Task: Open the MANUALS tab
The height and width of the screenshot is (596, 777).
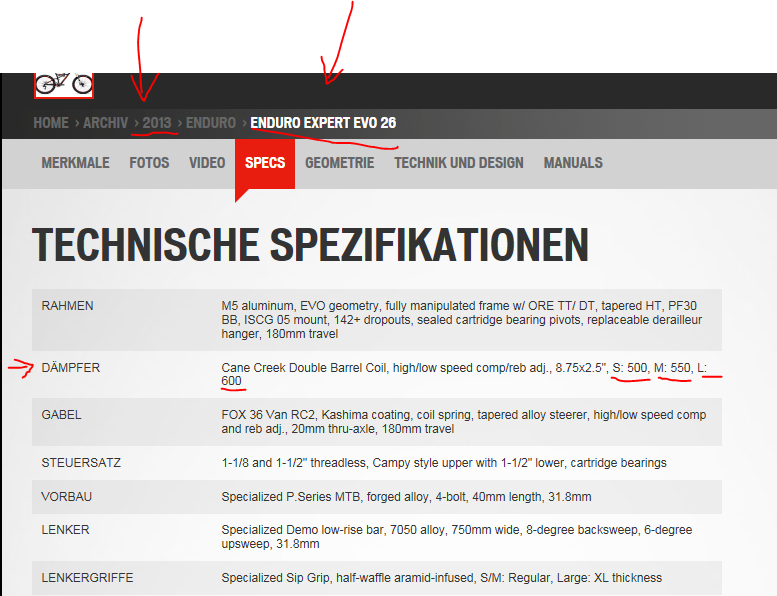Action: (x=573, y=163)
